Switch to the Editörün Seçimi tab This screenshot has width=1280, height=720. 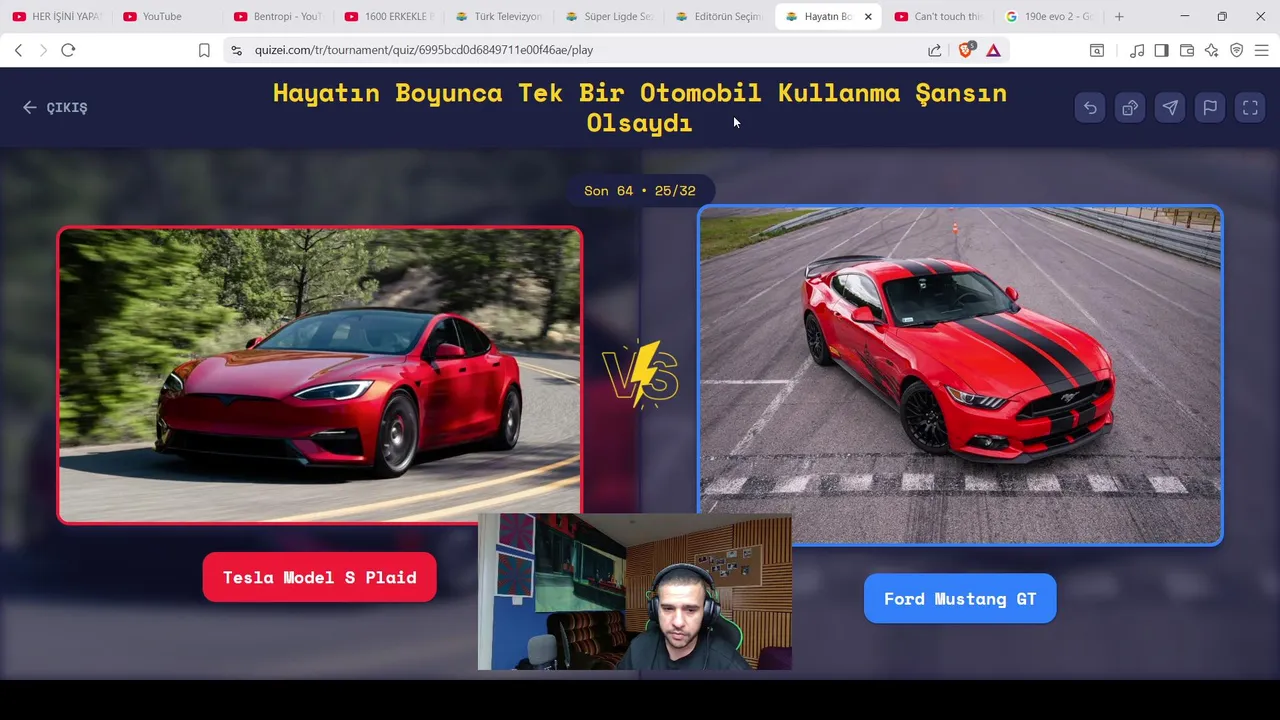[719, 16]
